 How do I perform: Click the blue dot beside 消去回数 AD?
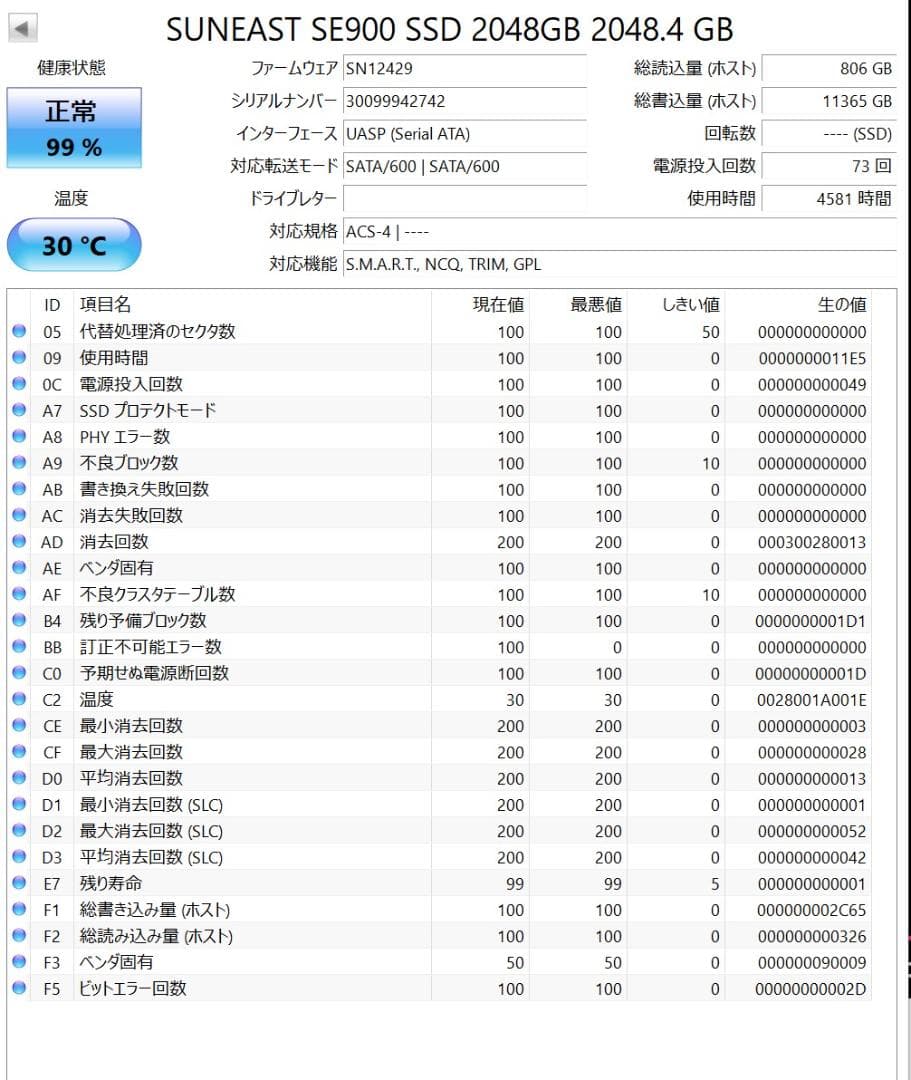[x=20, y=542]
